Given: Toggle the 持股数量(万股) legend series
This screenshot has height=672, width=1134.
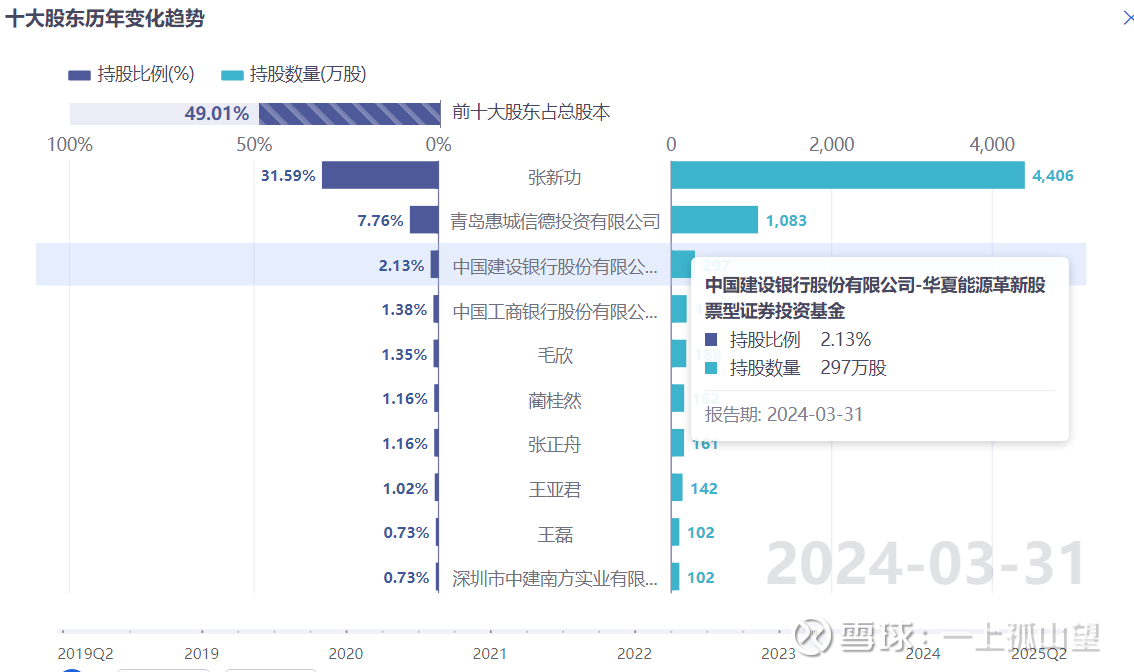Looking at the screenshot, I should click(x=294, y=74).
